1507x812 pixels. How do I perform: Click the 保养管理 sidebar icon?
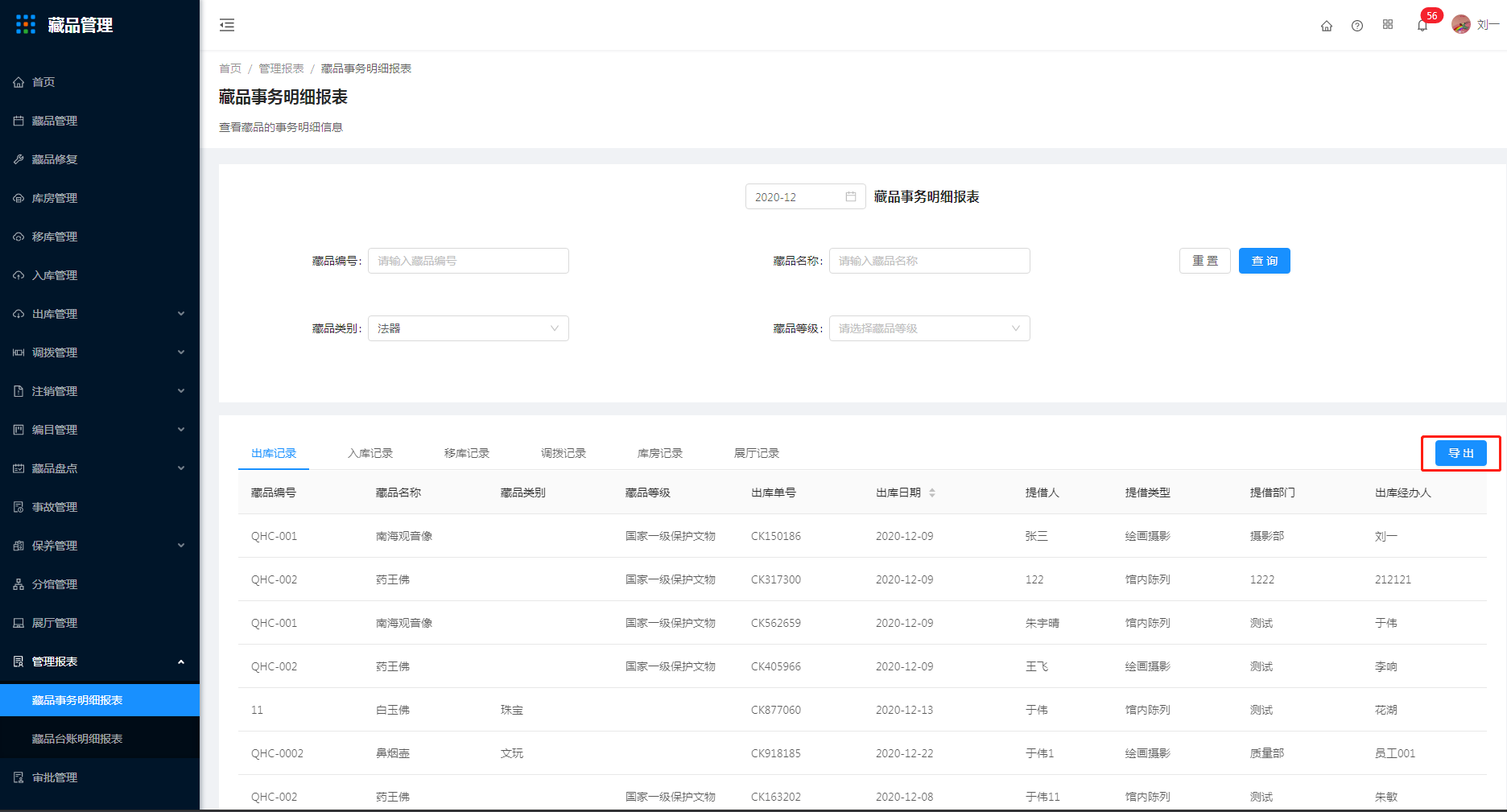pyautogui.click(x=19, y=546)
